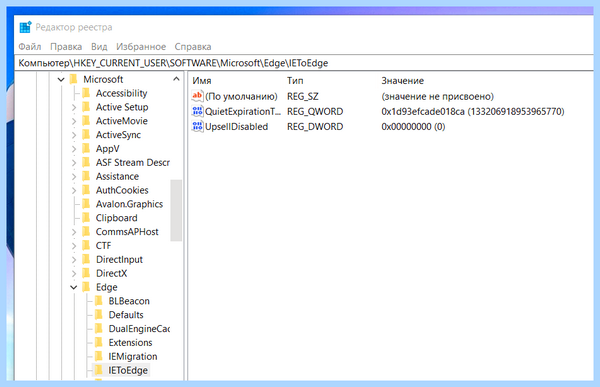This screenshot has width=600, height=387.
Task: Select the UpsellDisabled value name
Action: (x=236, y=127)
